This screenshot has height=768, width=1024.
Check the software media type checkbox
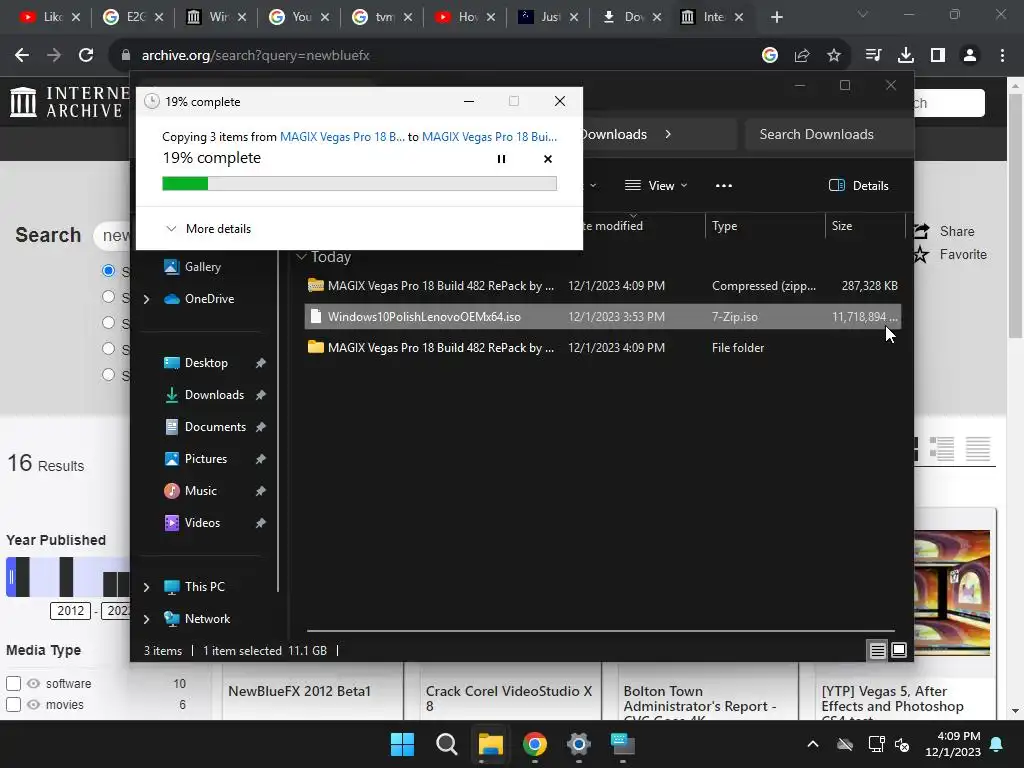point(13,683)
